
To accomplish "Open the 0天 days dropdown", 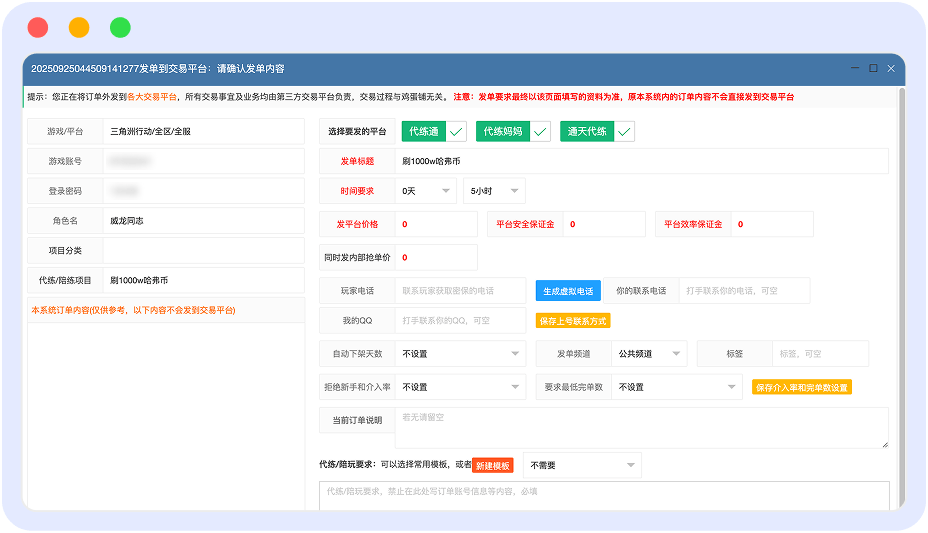I will (426, 190).
